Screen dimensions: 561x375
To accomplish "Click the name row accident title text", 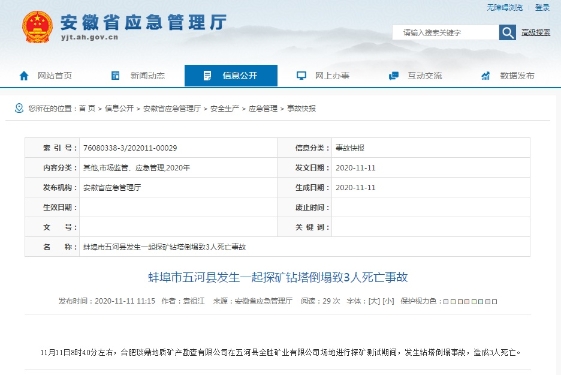I will (165, 247).
